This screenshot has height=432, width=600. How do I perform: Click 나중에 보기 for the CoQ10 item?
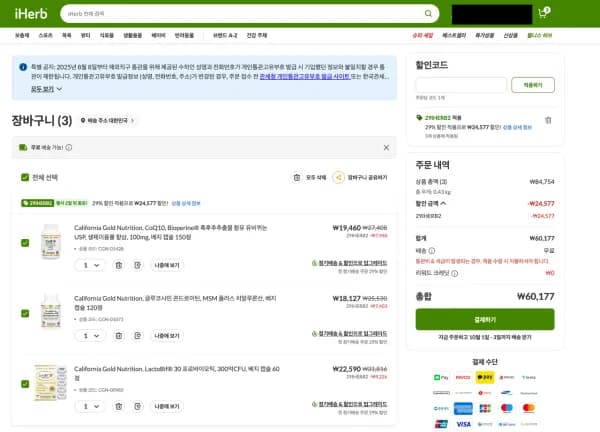(167, 265)
